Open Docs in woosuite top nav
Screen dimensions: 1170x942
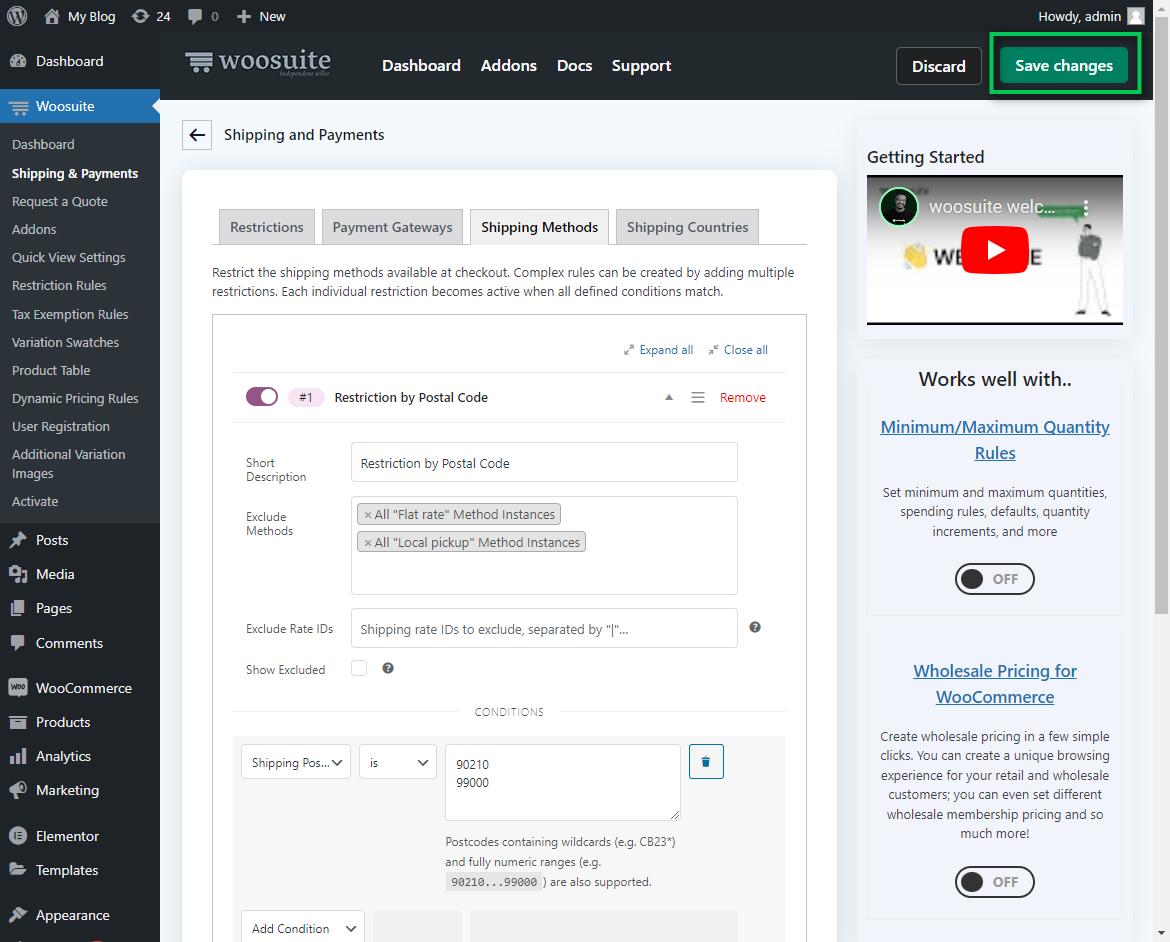pyautogui.click(x=575, y=66)
